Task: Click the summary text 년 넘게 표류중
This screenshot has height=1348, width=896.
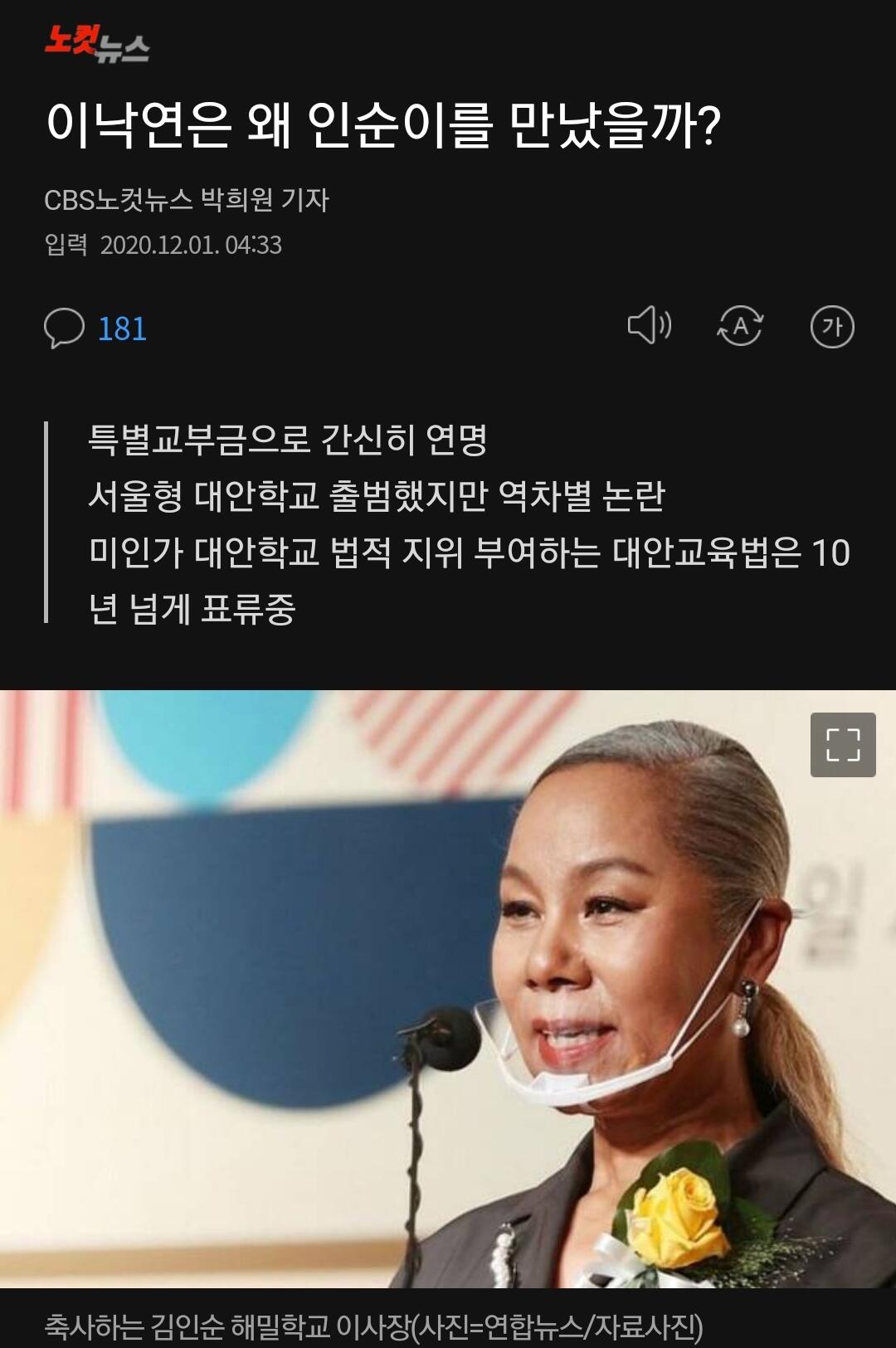Action: point(192,609)
